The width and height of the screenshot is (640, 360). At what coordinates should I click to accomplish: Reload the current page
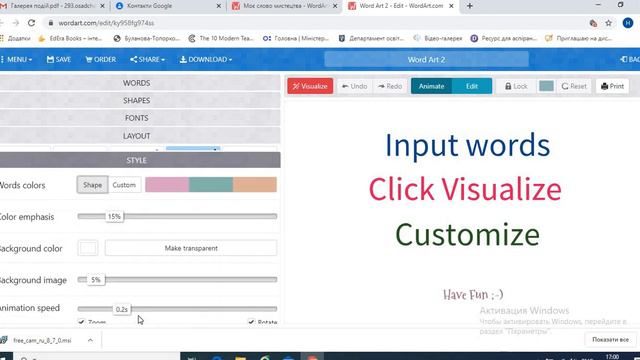pyautogui.click(x=31, y=23)
